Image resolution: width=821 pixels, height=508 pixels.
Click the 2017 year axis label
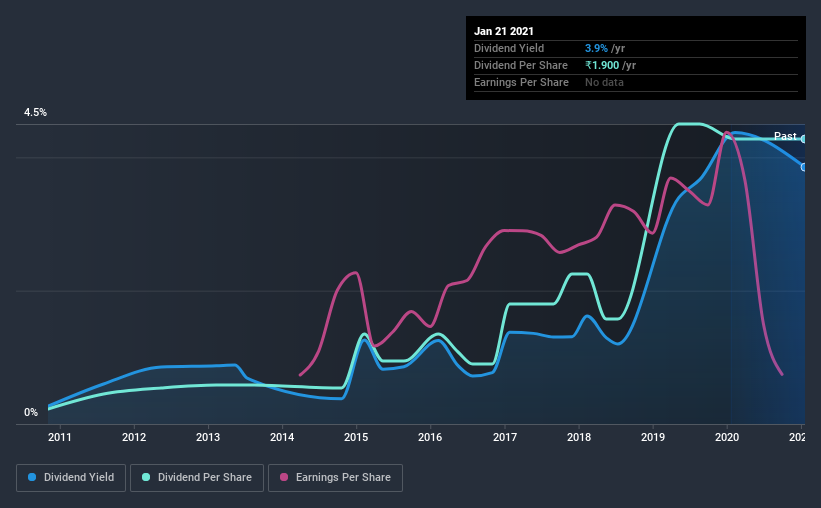(505, 437)
